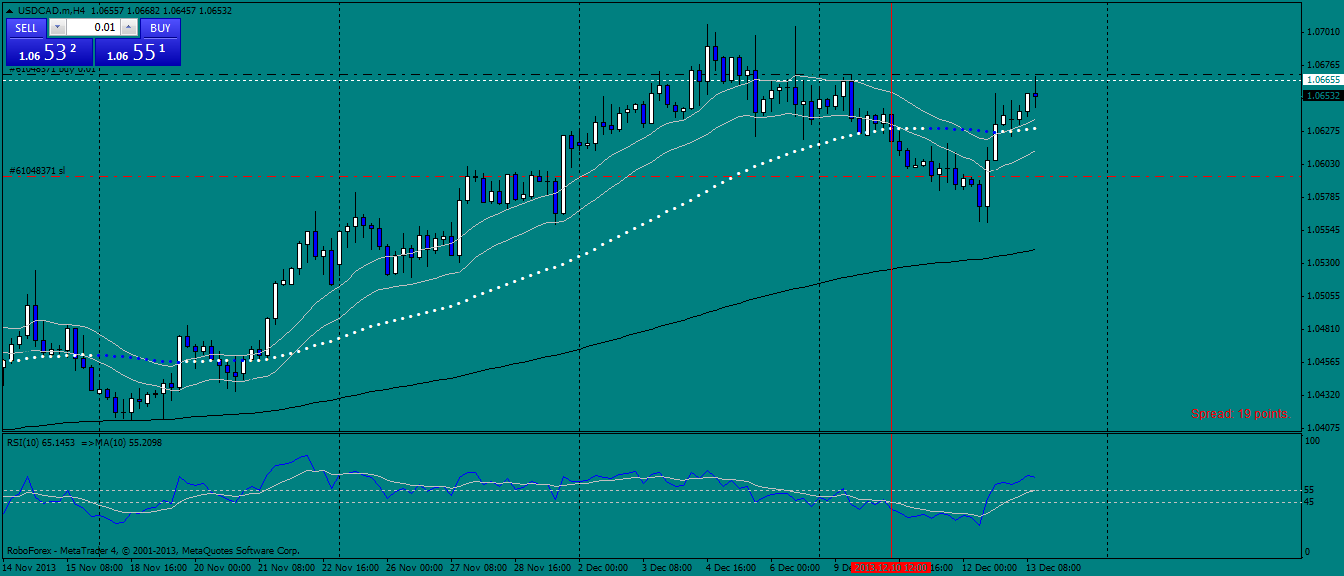The width and height of the screenshot is (1344, 576).
Task: Click the 1.04075 price scale value
Action: pyautogui.click(x=1323, y=427)
